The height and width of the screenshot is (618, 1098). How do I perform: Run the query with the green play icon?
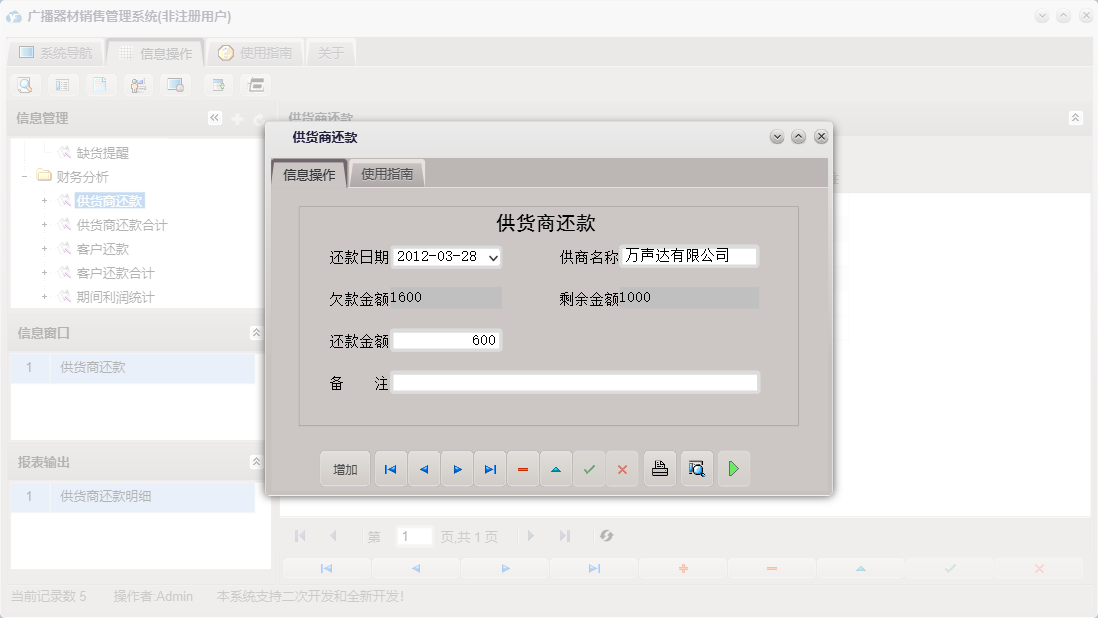click(x=733, y=468)
